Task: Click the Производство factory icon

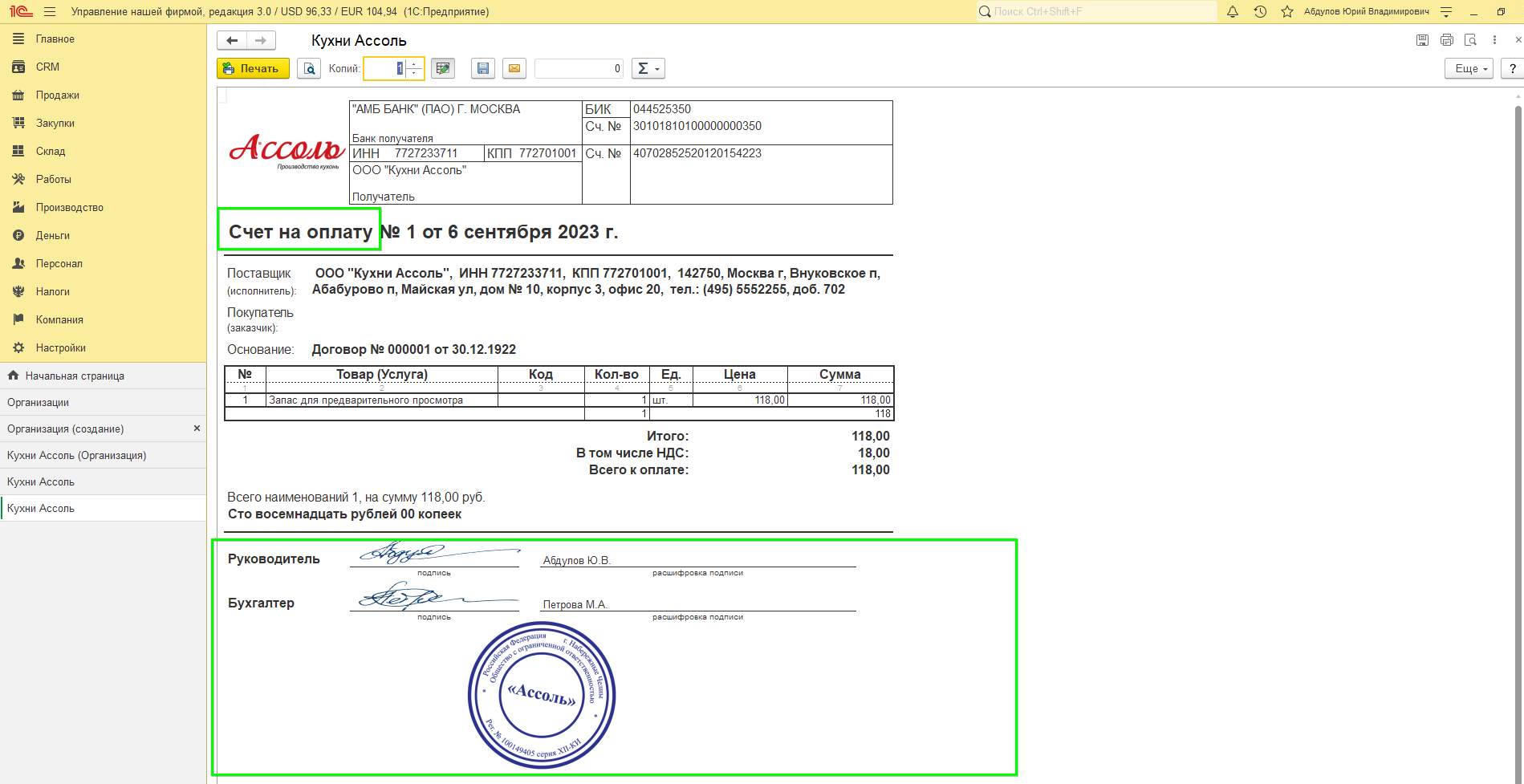Action: pos(18,207)
